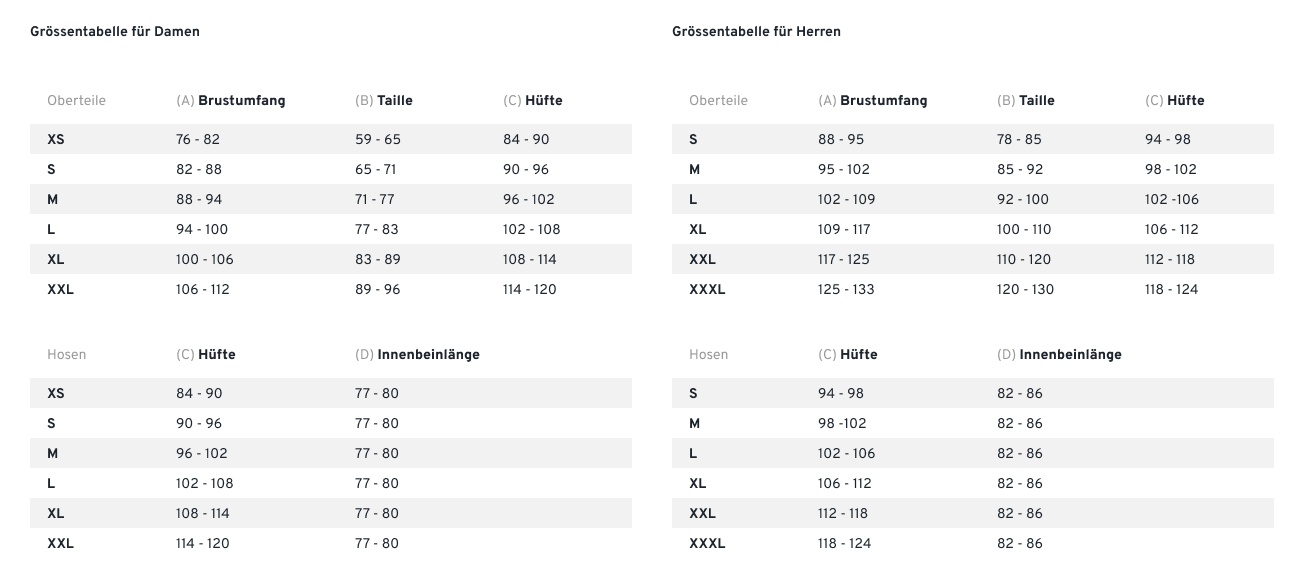Image resolution: width=1304 pixels, height=583 pixels.
Task: Click Damen Oberteile chest value 76 - 82
Action: click(x=198, y=140)
